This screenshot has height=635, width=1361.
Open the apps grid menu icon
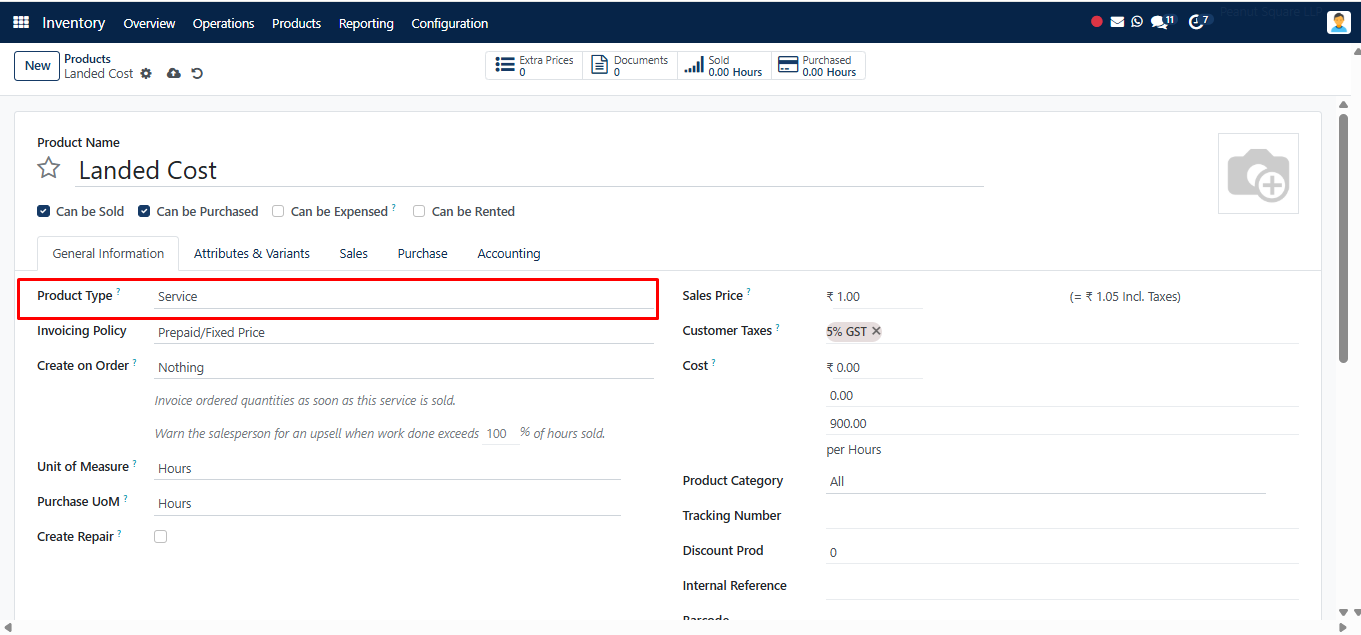(21, 22)
